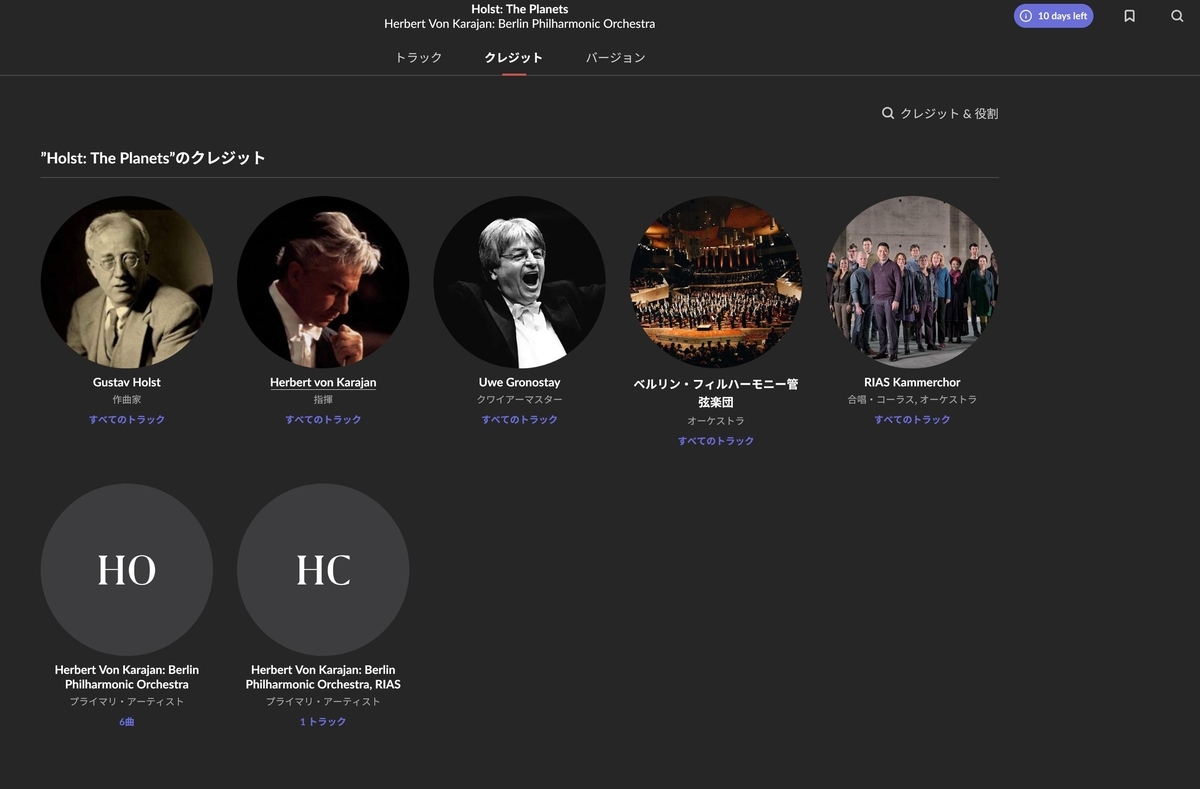Open Gustav Holst portrait thumbnail
This screenshot has width=1200, height=789.
pyautogui.click(x=127, y=282)
